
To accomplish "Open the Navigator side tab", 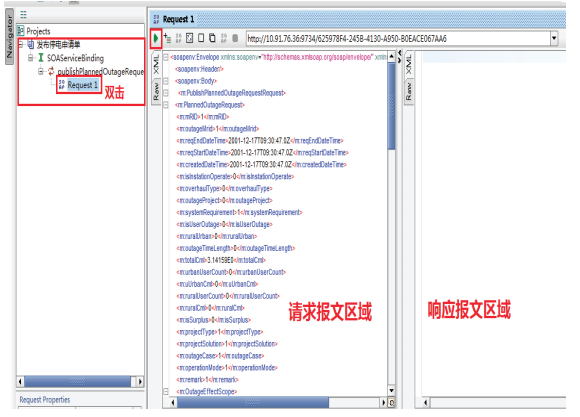I will pos(9,37).
